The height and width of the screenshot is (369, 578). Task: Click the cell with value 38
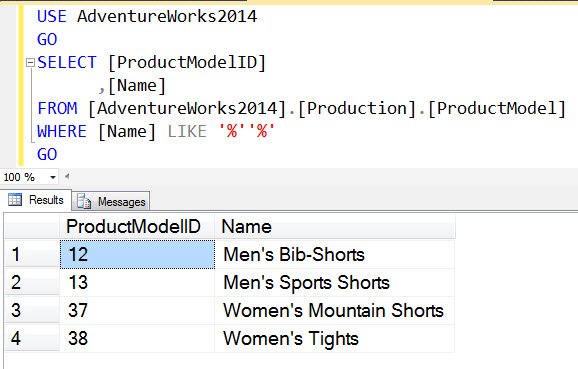[x=137, y=338]
